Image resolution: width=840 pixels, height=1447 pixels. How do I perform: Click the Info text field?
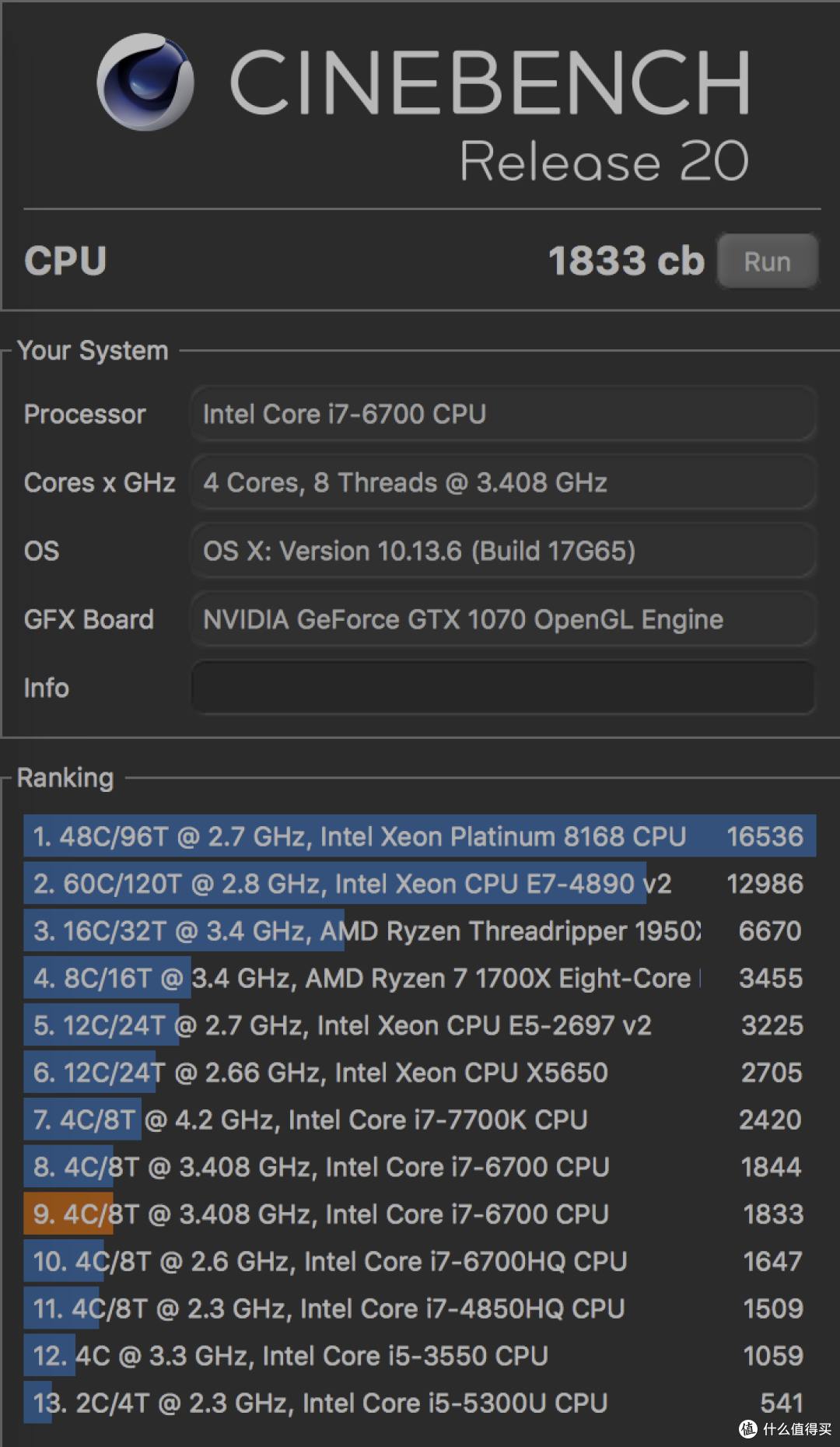pyautogui.click(x=503, y=688)
